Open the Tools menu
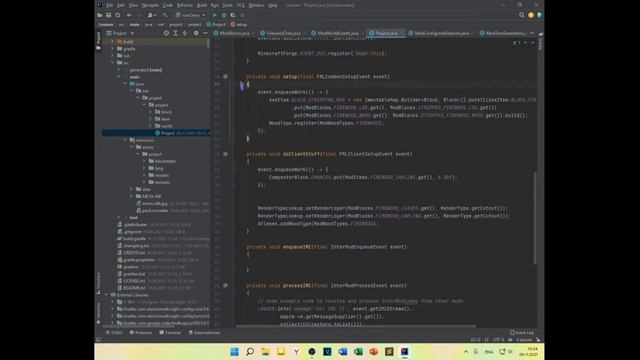This screenshot has width=640, height=360. point(227,5)
